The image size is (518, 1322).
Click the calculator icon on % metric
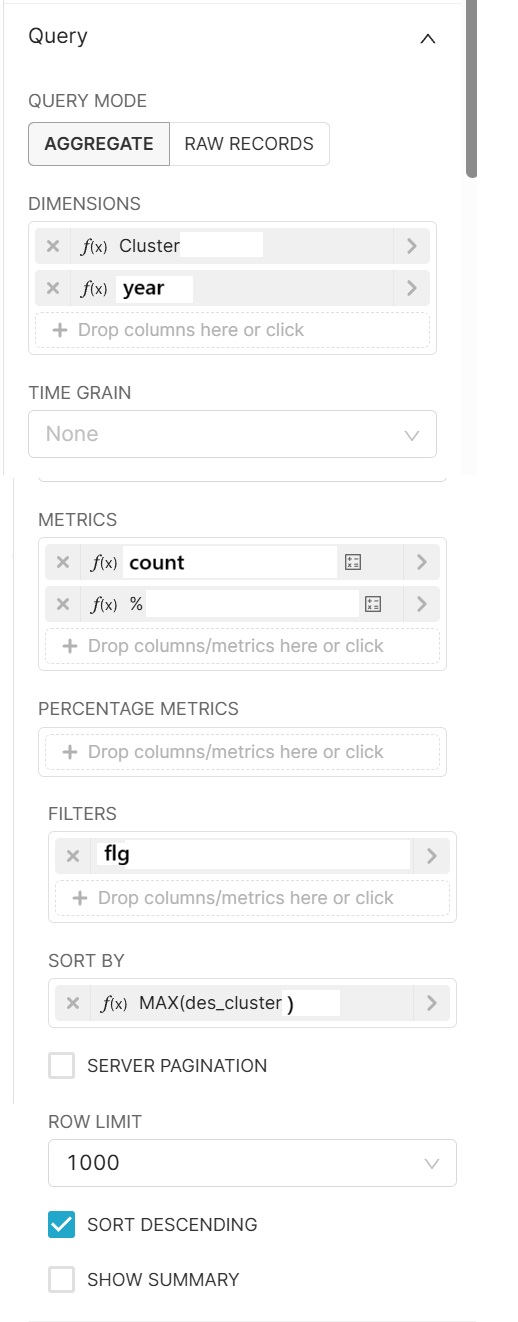click(x=373, y=604)
